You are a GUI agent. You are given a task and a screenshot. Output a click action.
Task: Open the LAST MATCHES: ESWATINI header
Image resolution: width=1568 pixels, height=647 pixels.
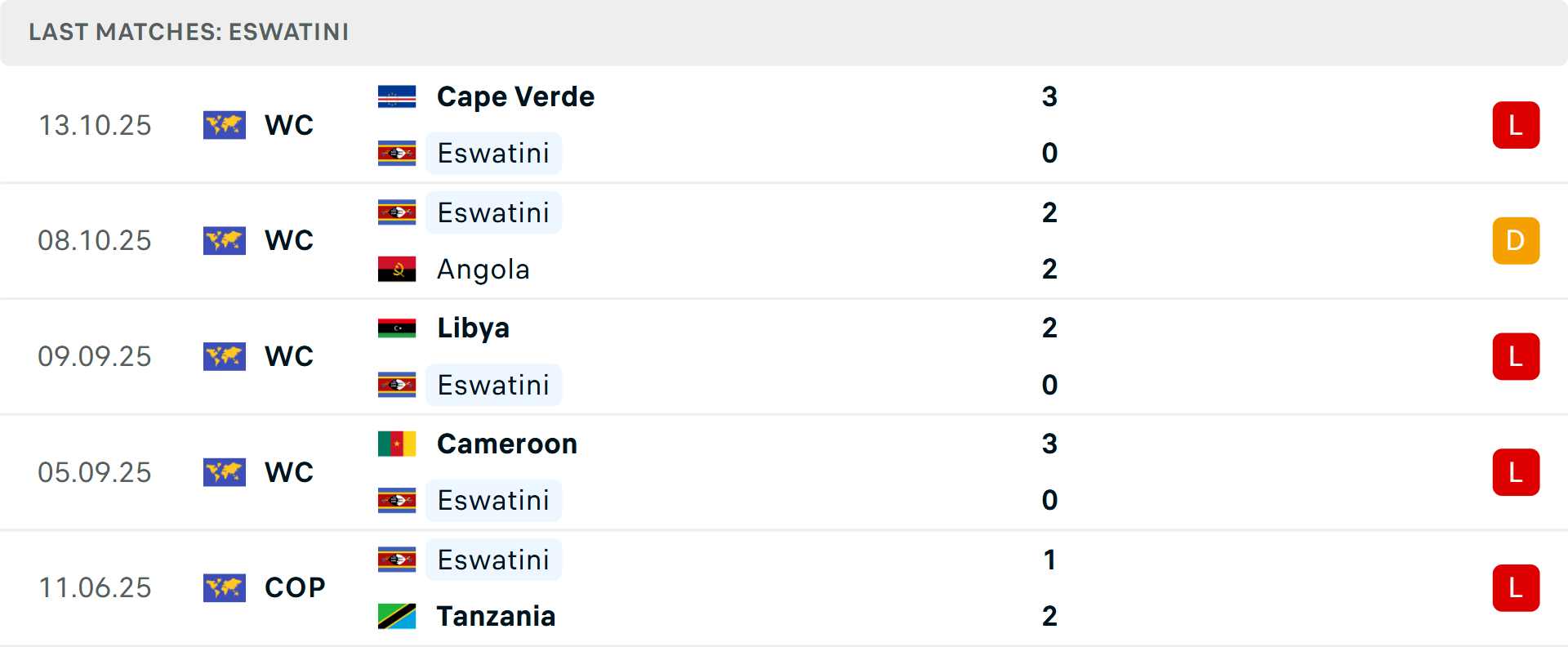click(x=188, y=33)
